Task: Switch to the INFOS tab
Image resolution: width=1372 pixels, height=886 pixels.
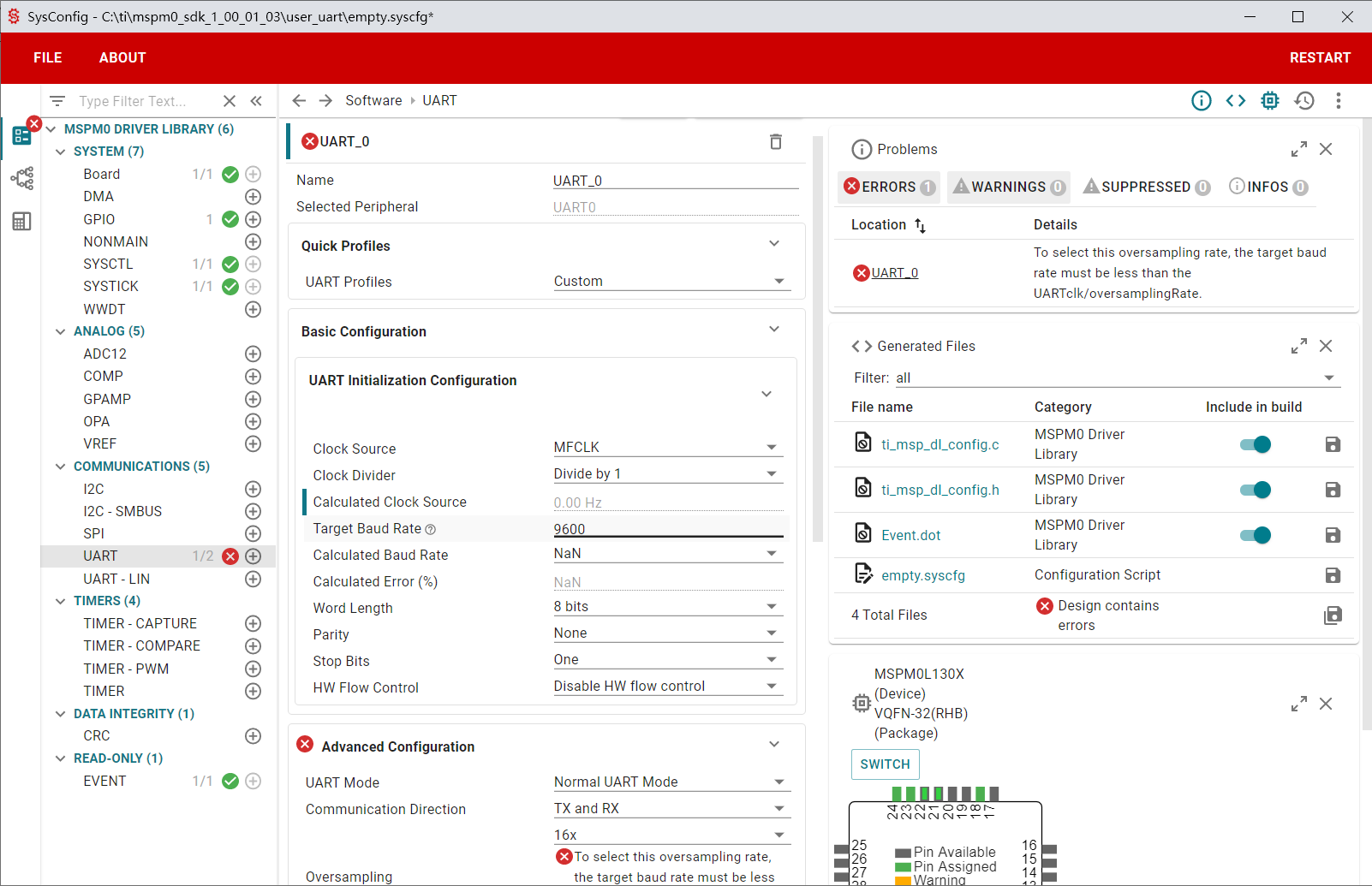Action: tap(1268, 187)
